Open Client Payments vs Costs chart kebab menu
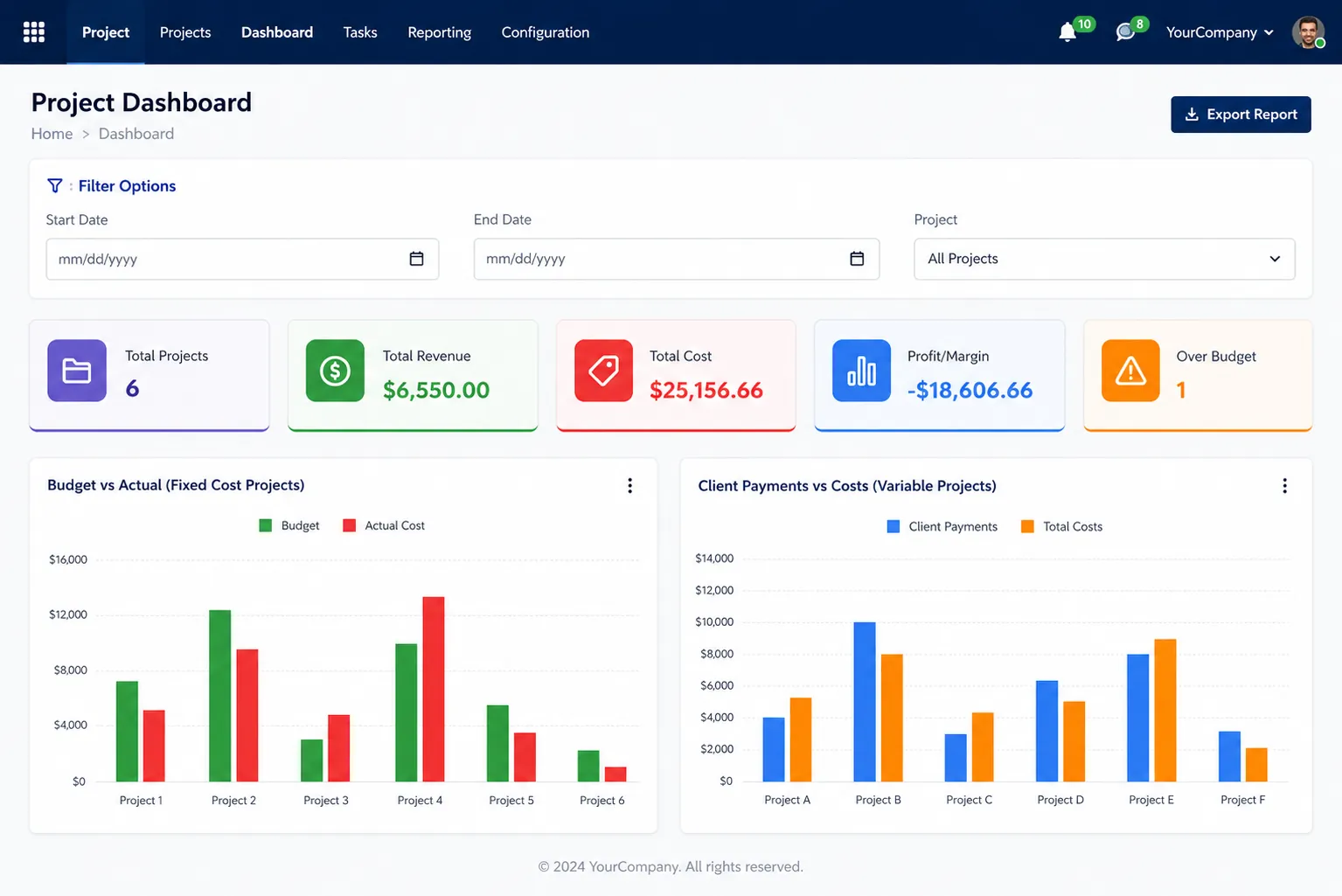The width and height of the screenshot is (1342, 896). click(1284, 486)
